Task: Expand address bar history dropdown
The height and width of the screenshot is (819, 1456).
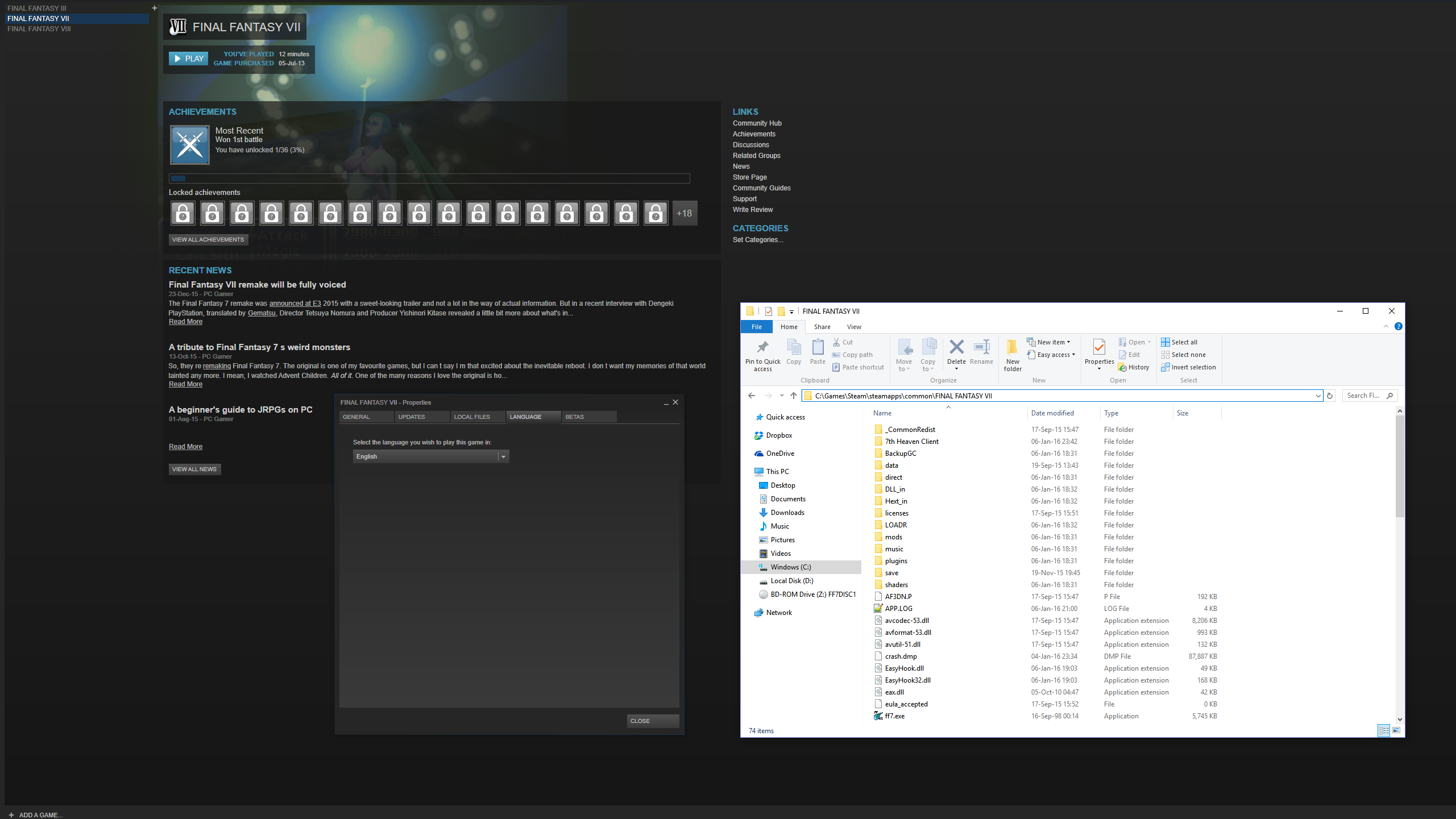Action: pos(1318,396)
